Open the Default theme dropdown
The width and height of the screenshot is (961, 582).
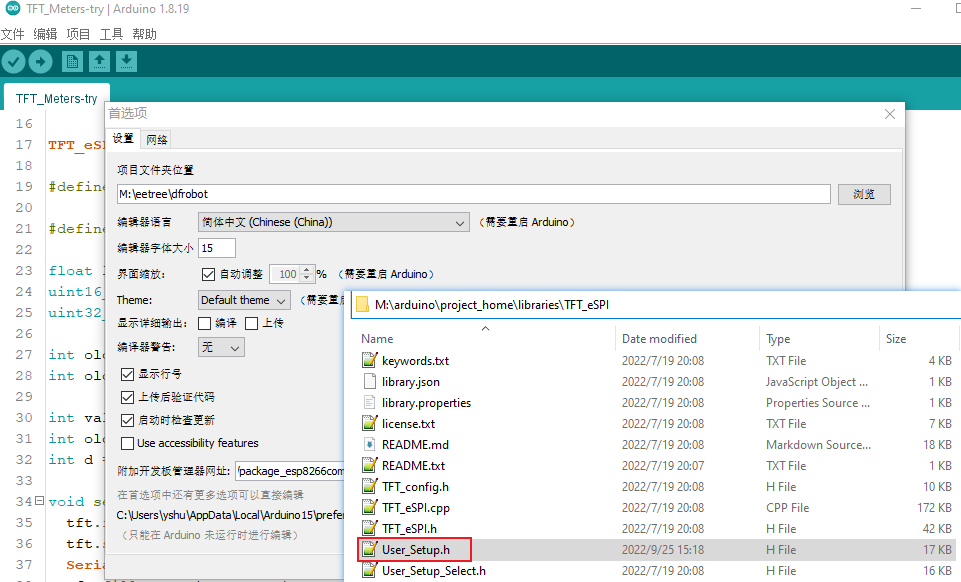(x=244, y=300)
